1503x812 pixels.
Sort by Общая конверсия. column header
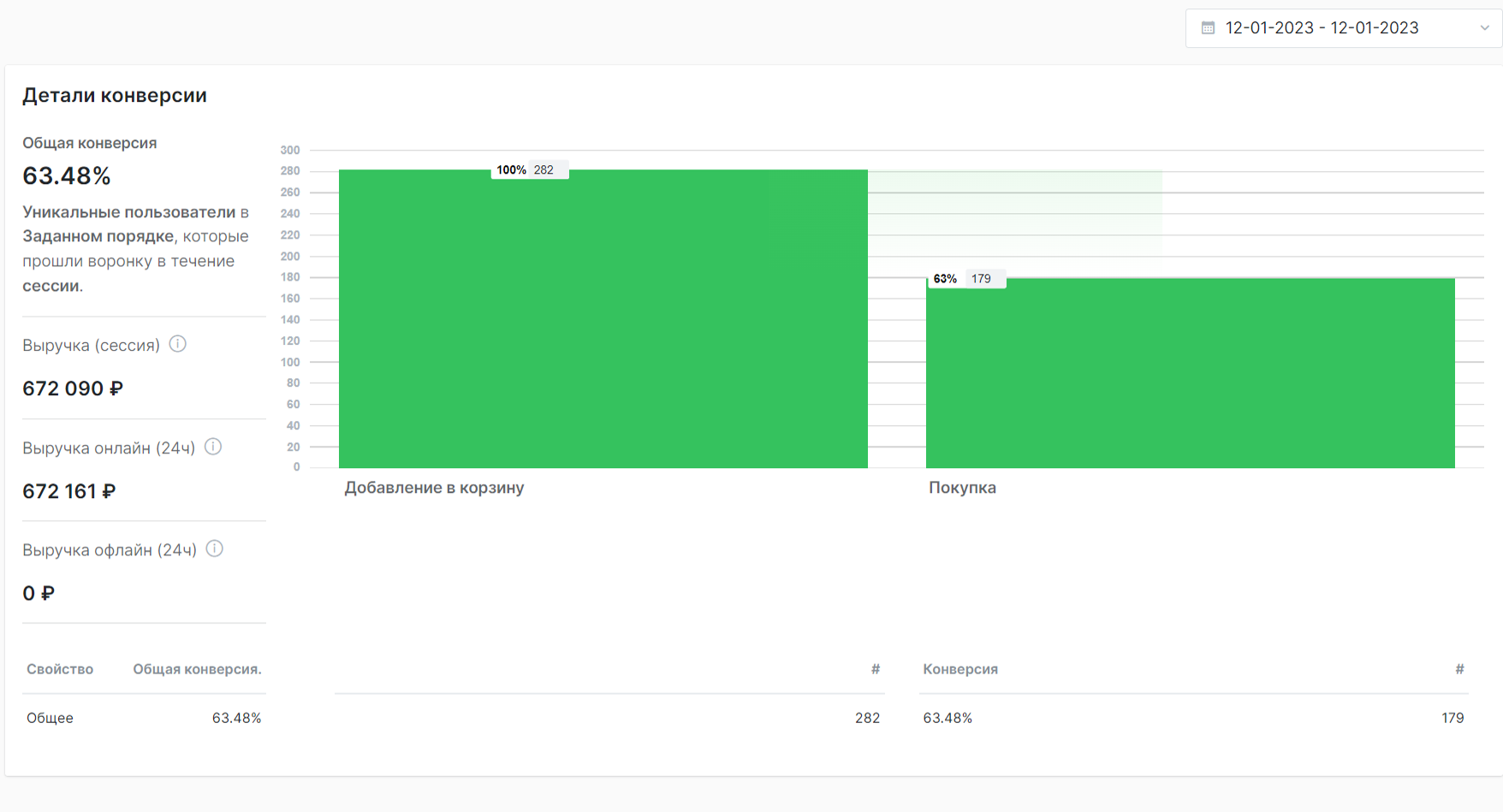pos(197,669)
